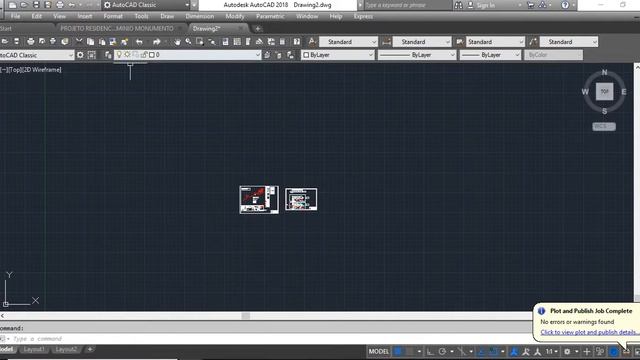Click the Open folder icon in Quick Access toolbar
The width and height of the screenshot is (640, 360).
click(24, 5)
